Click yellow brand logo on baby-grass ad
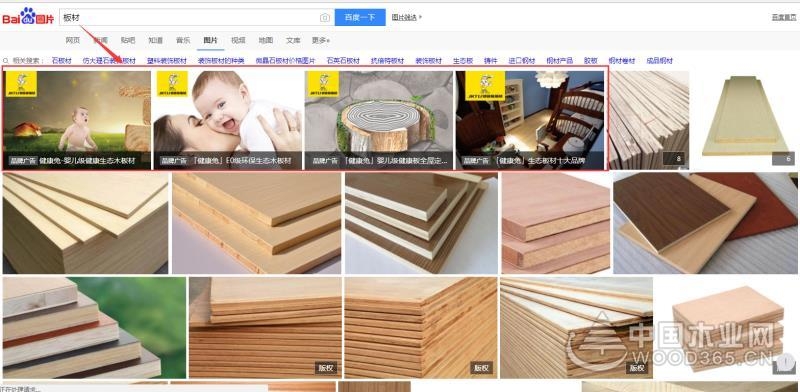The width and height of the screenshot is (800, 392). point(21,84)
